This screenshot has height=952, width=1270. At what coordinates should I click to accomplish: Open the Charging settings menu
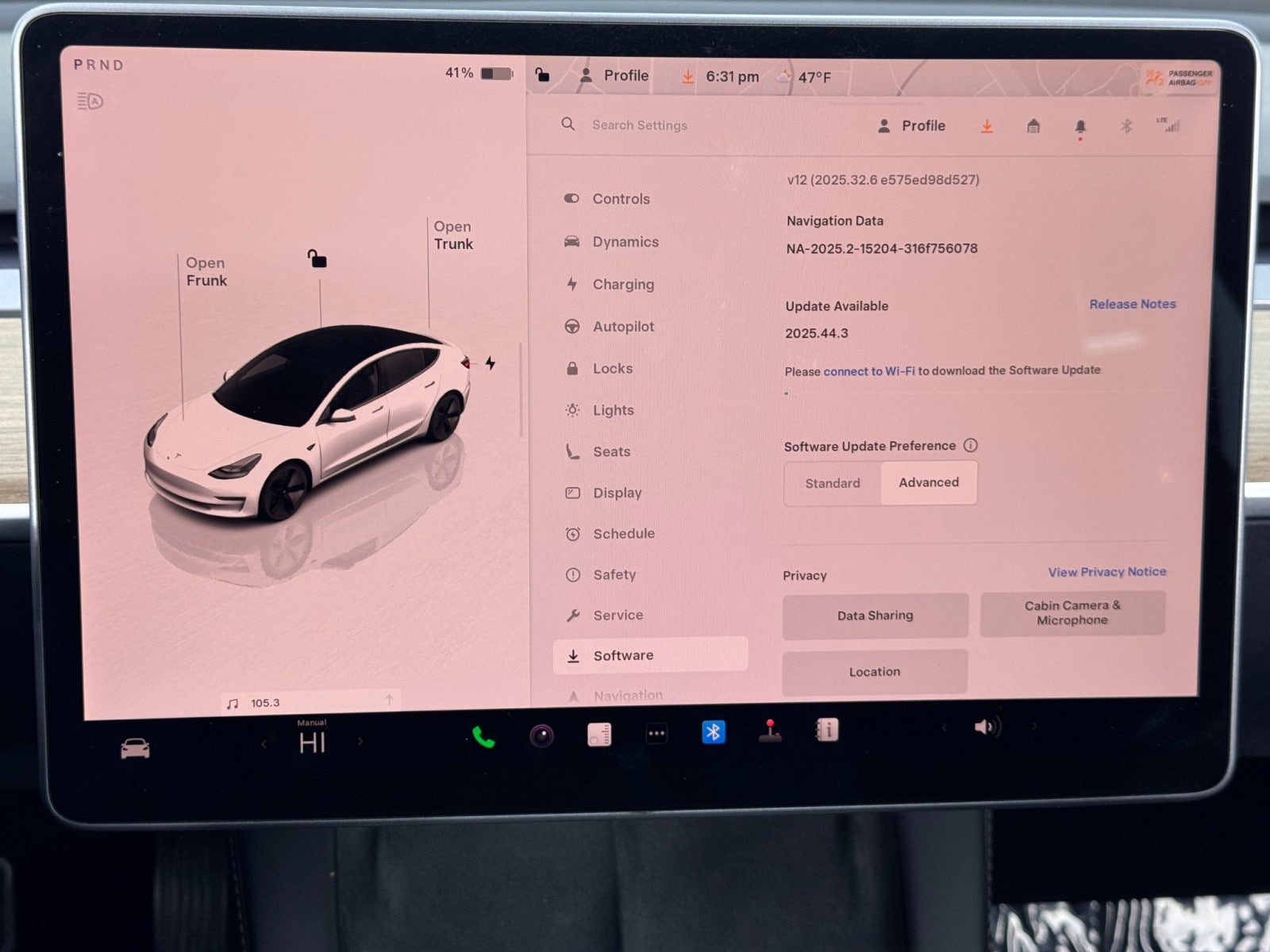(x=623, y=284)
